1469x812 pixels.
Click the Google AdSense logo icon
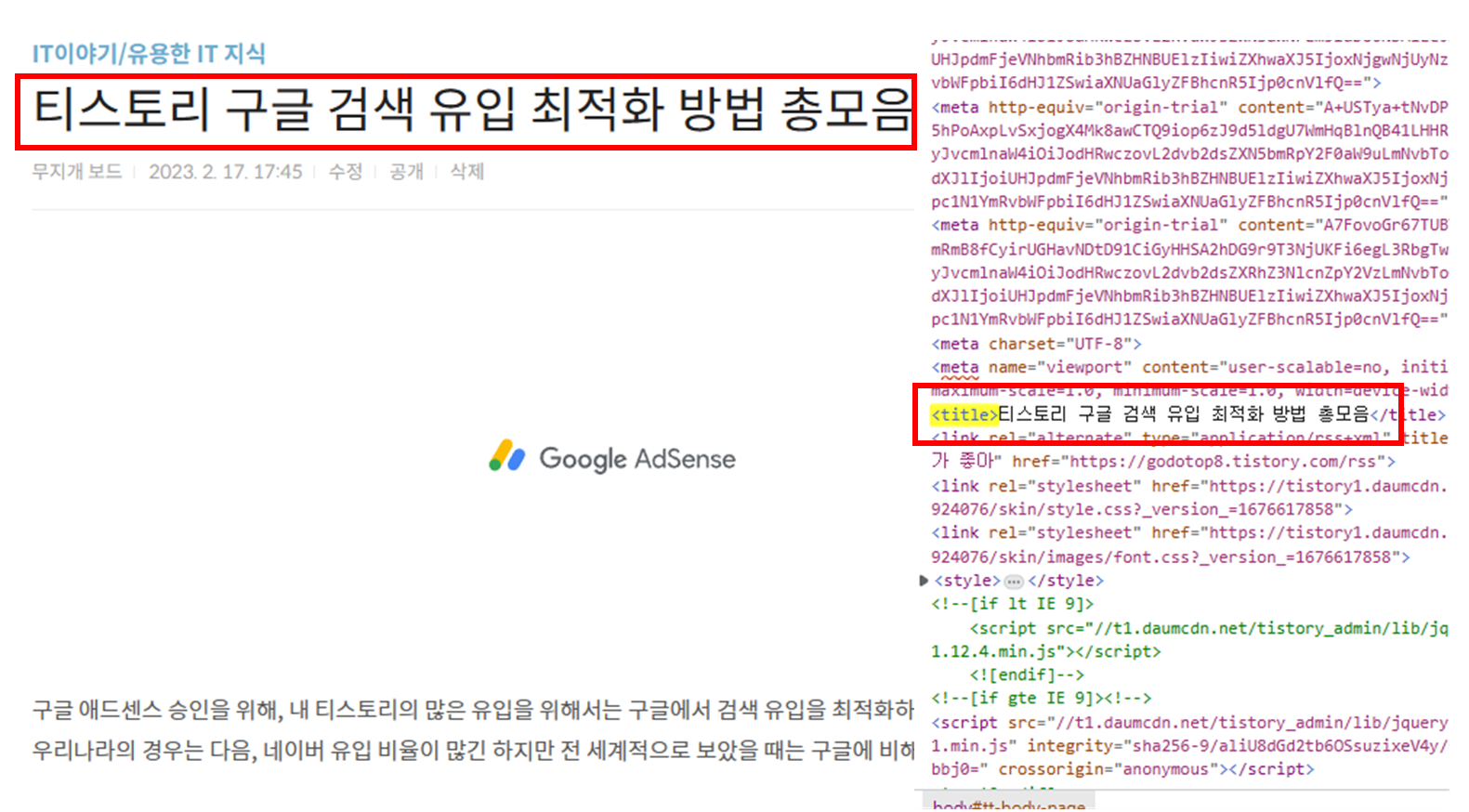[507, 456]
